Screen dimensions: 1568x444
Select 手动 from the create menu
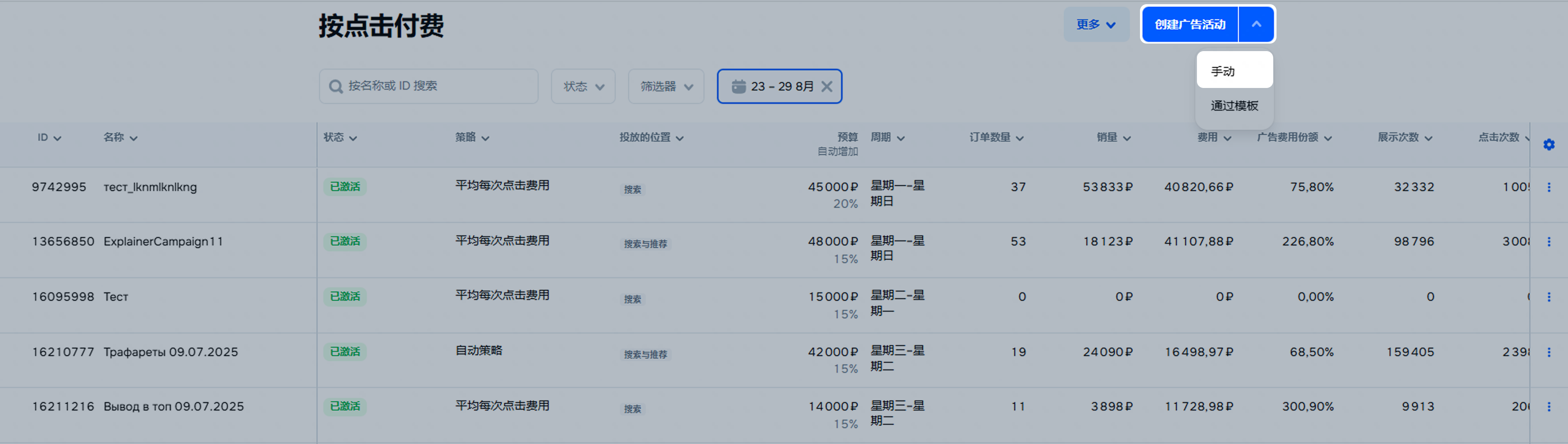coord(1234,71)
